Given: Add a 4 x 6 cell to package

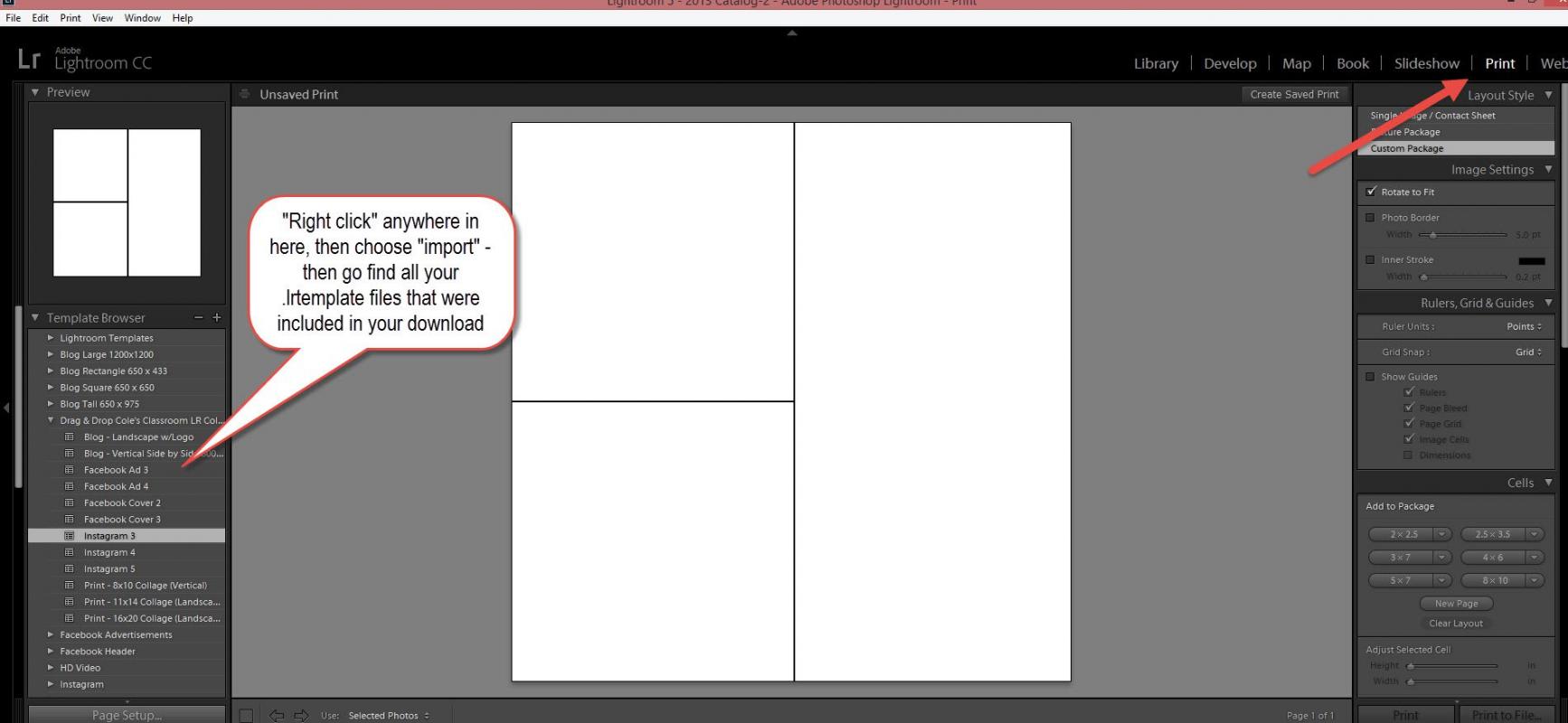Looking at the screenshot, I should [1492, 558].
